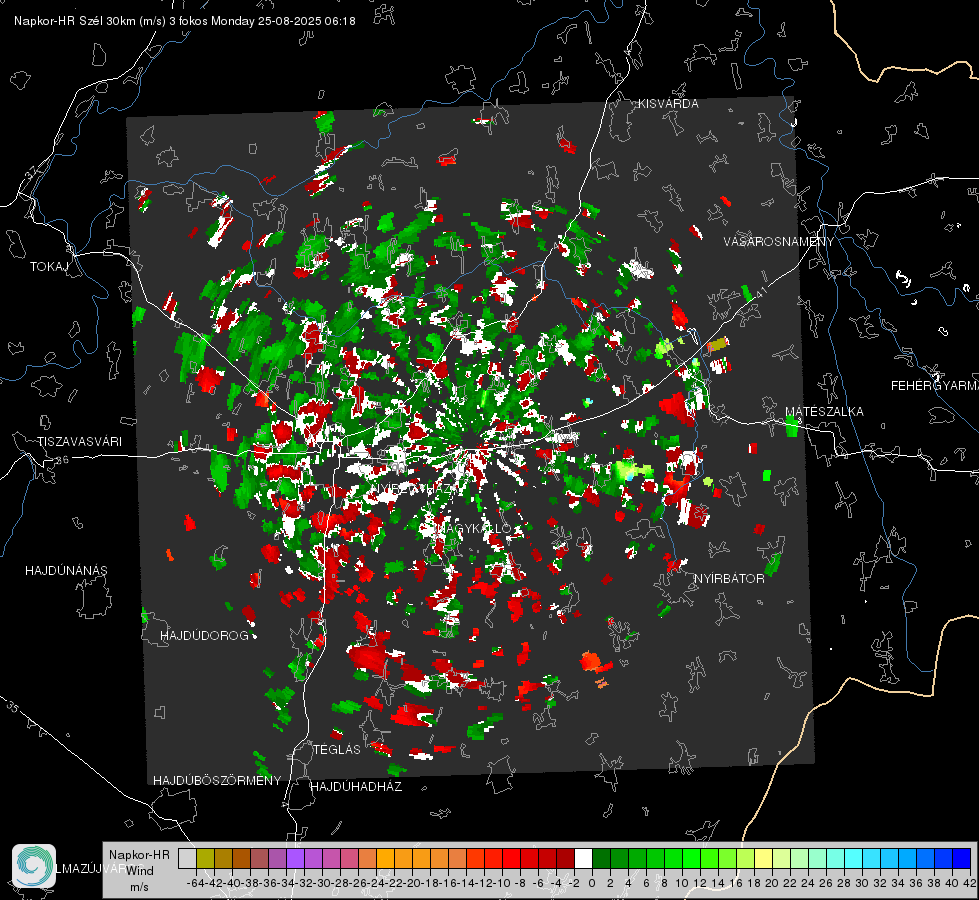979x900 pixels.
Task: Click the 42 value at legend end
Action: click(x=969, y=883)
